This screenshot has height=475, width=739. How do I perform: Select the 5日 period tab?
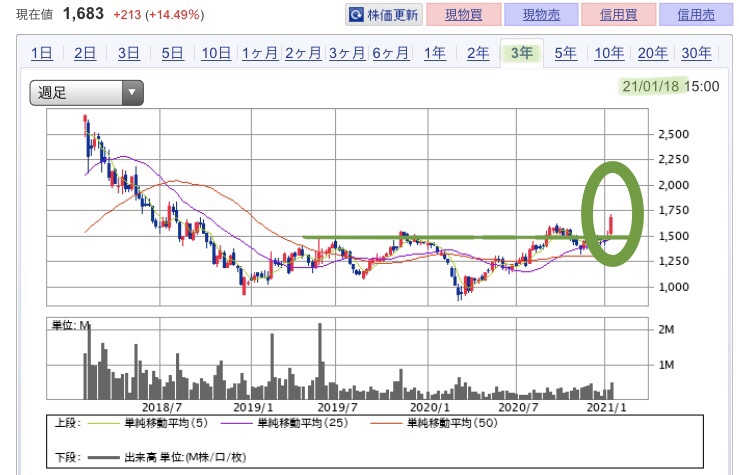(x=172, y=54)
